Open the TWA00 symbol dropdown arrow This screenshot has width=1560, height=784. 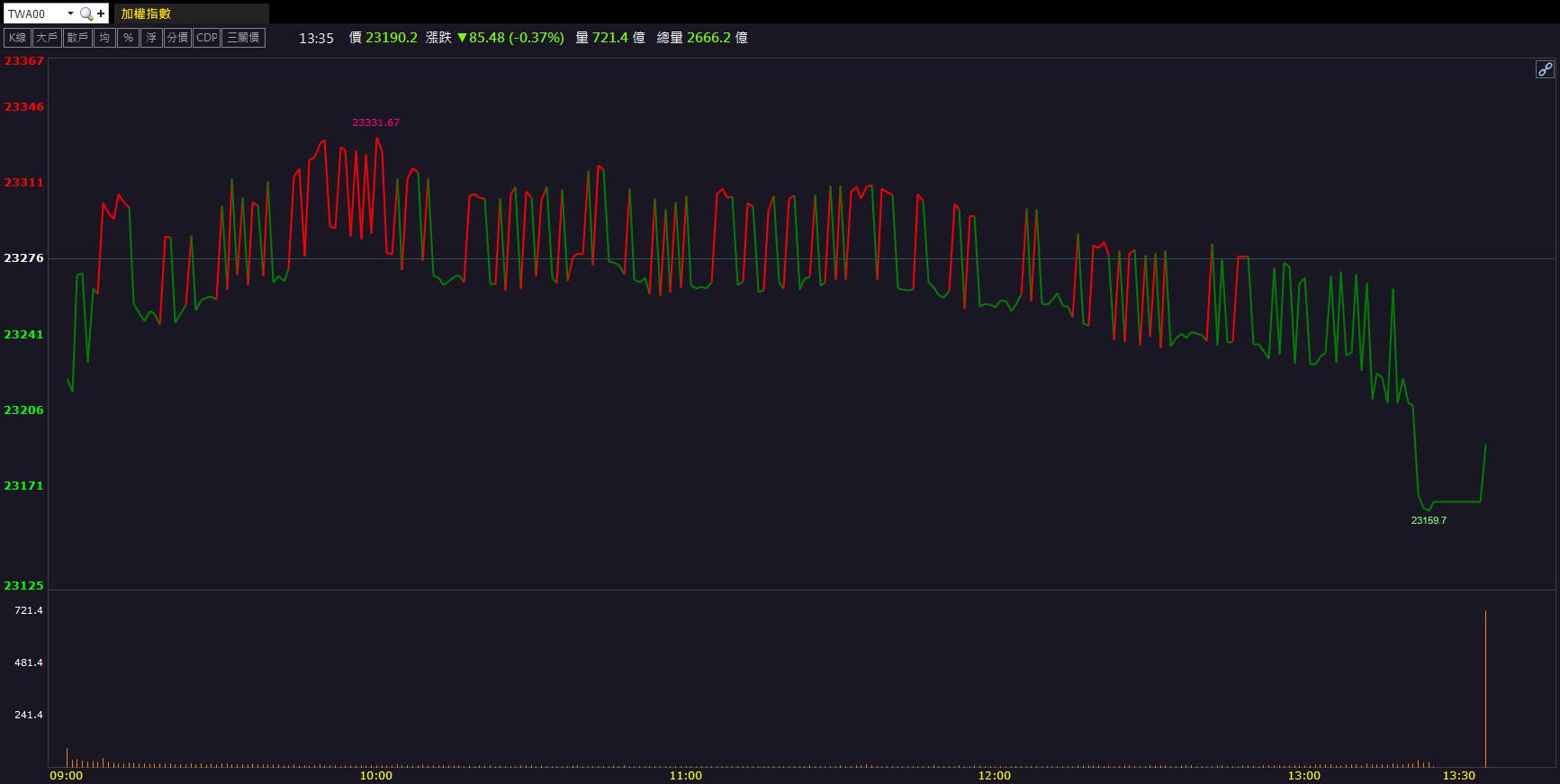(70, 14)
